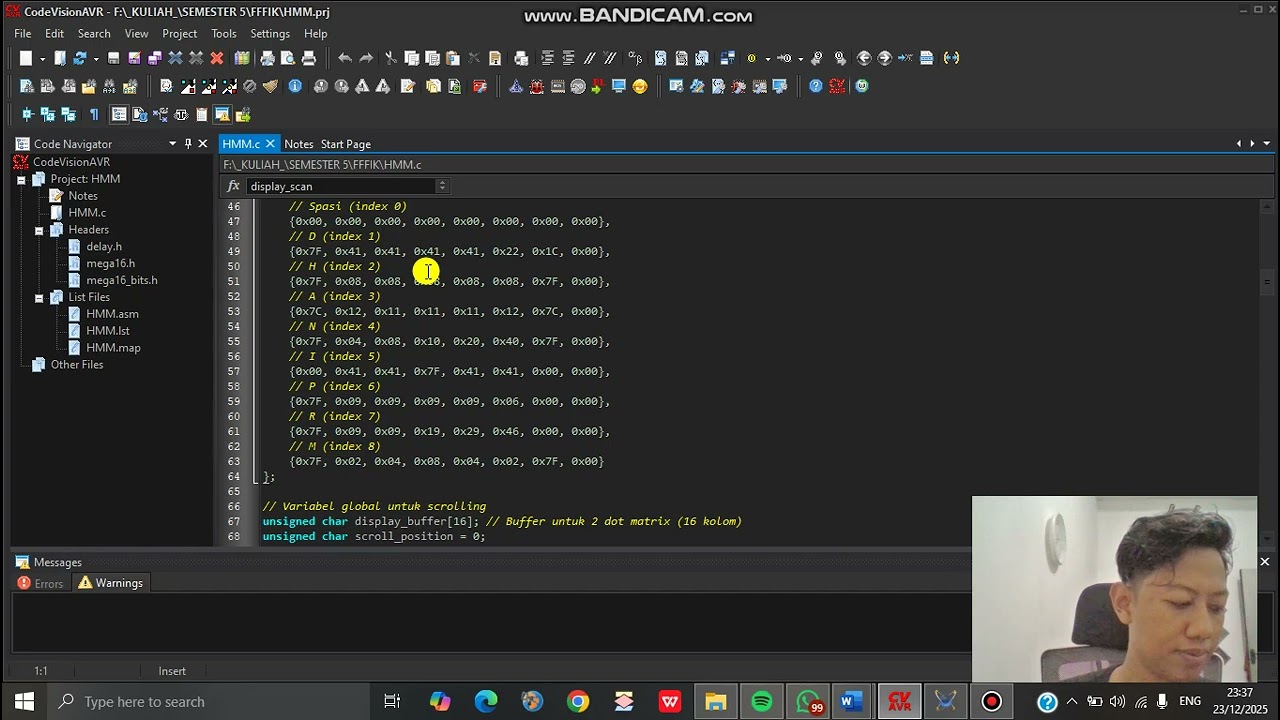Viewport: 1280px width, 720px height.
Task: Open the display_scan function combo box
Action: click(348, 186)
